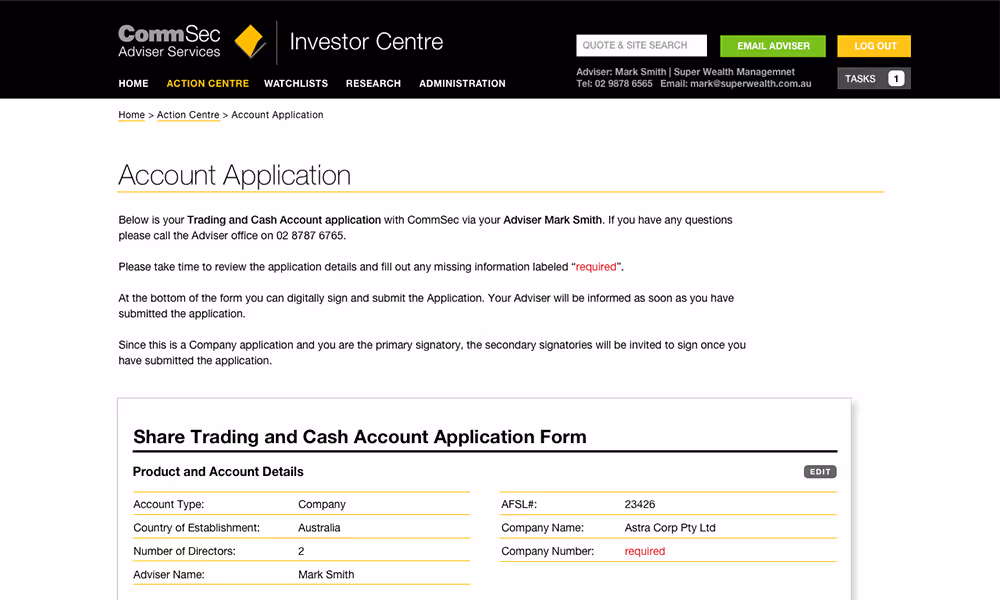Go to the HOME menu item
This screenshot has width=1000, height=600.
click(133, 84)
